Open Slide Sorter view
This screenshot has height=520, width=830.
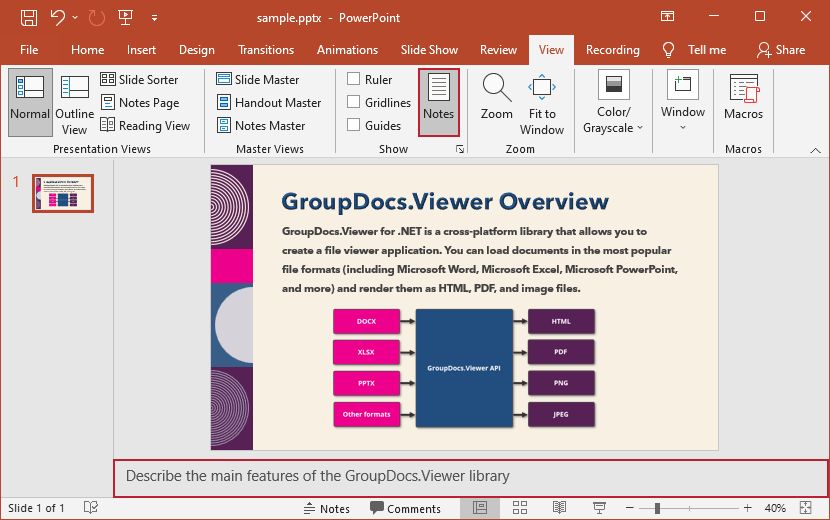[139, 79]
